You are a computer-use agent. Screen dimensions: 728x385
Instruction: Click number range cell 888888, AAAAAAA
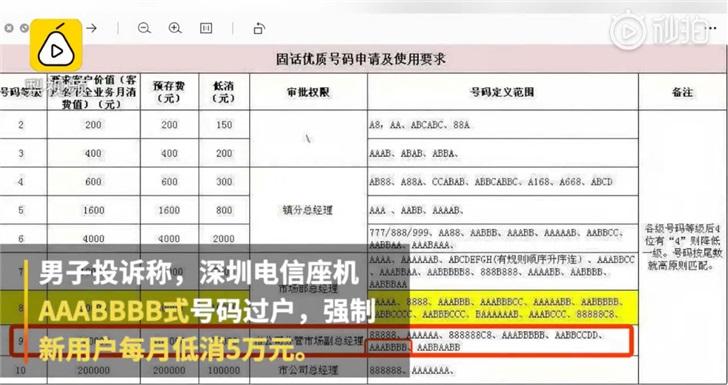tap(503, 370)
